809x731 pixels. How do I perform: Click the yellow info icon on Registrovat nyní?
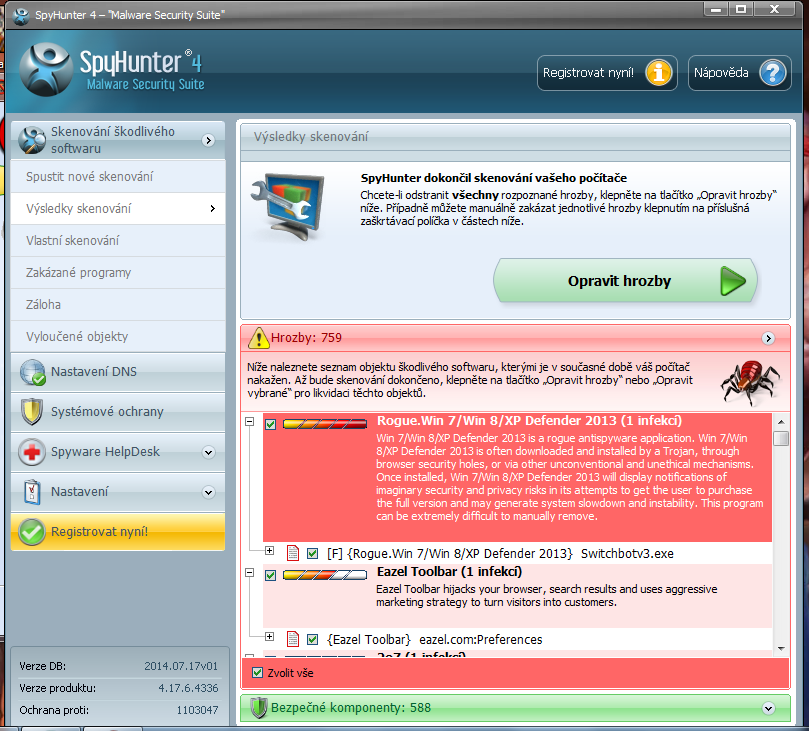coord(659,73)
